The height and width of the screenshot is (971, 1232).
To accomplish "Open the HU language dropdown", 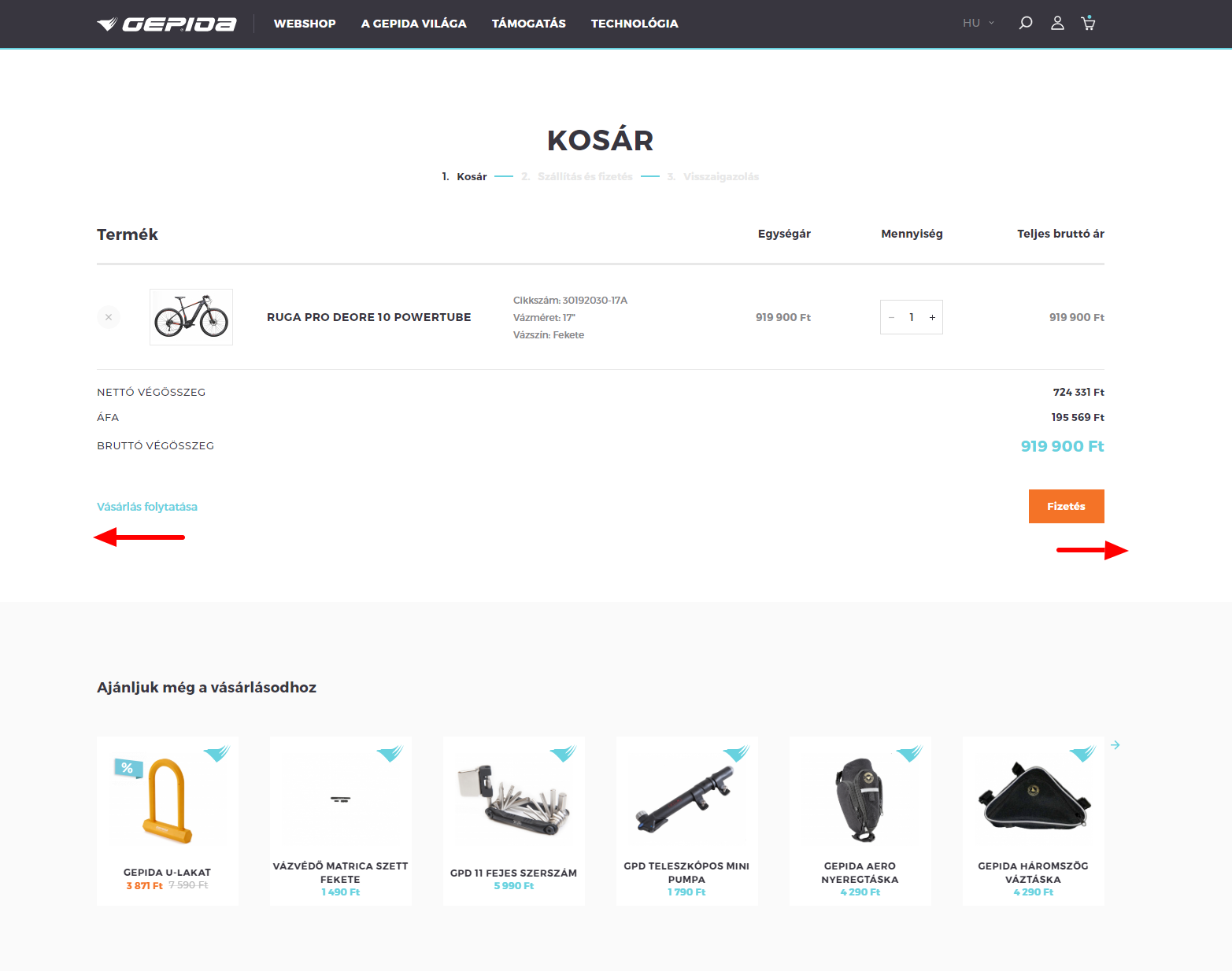I will (979, 23).
